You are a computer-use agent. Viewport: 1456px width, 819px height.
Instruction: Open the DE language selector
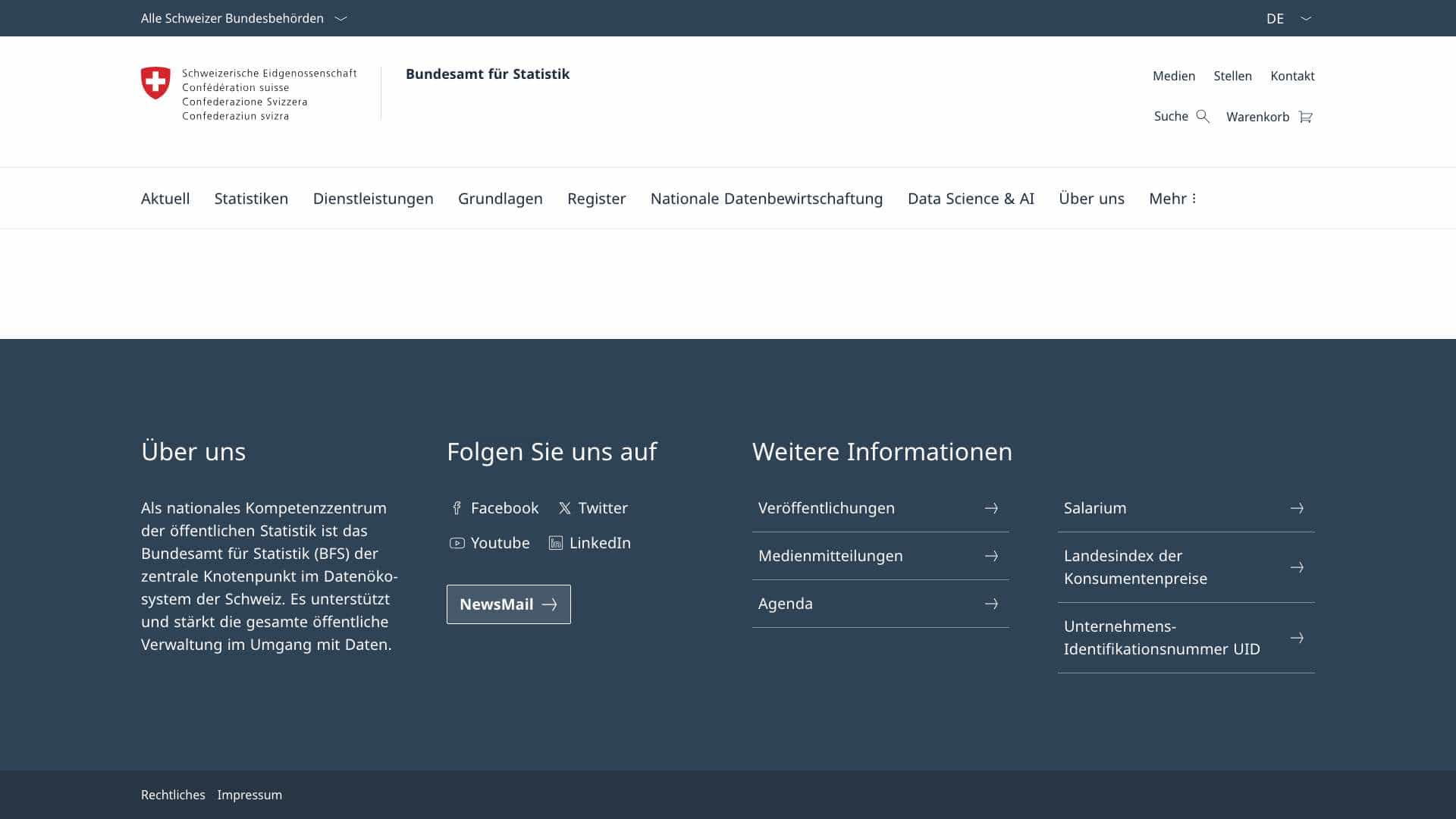1289,18
